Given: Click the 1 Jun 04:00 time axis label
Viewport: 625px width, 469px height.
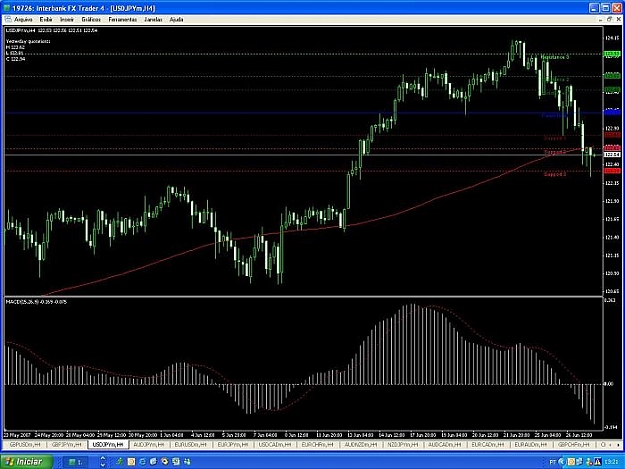Looking at the screenshot, I should pos(172,435).
